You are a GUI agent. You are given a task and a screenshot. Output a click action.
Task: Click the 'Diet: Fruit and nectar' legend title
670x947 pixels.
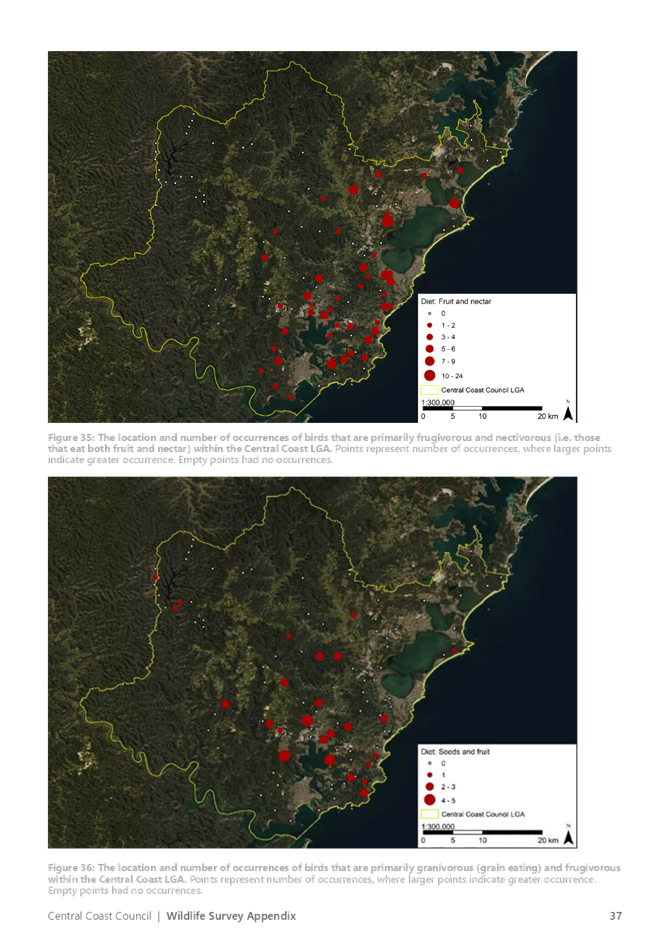tap(456, 301)
